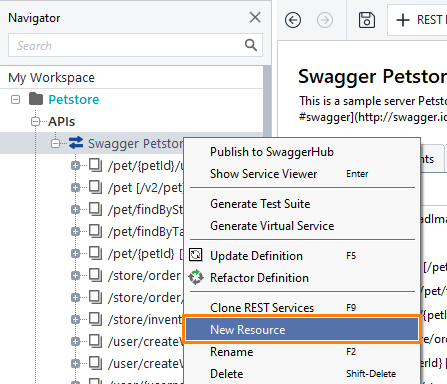Image resolution: width=447 pixels, height=384 pixels.
Task: Click the Swagger Petstore REST service icon
Action: (76, 143)
